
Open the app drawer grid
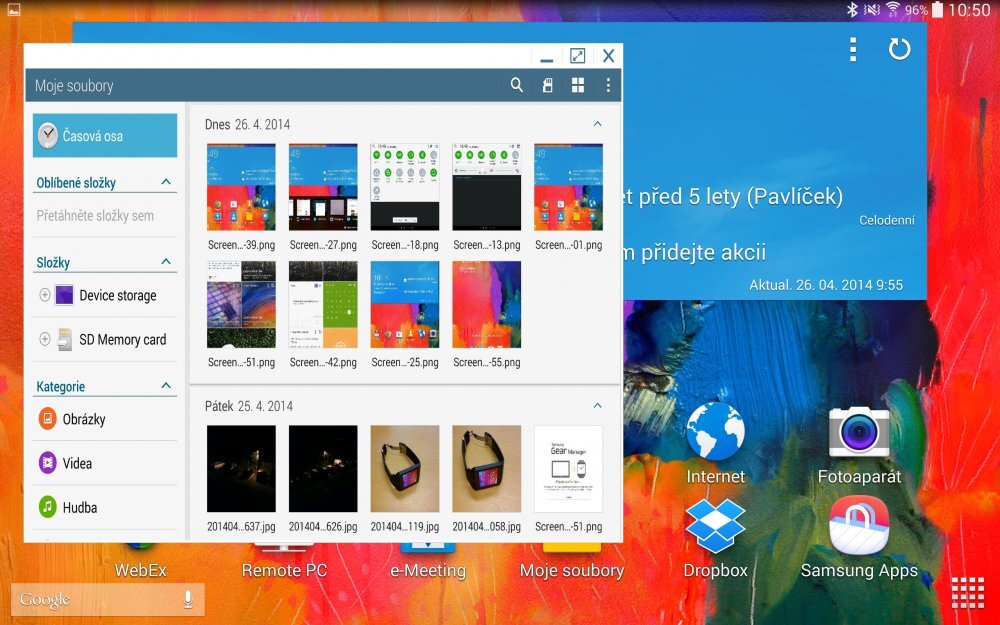coord(969,591)
